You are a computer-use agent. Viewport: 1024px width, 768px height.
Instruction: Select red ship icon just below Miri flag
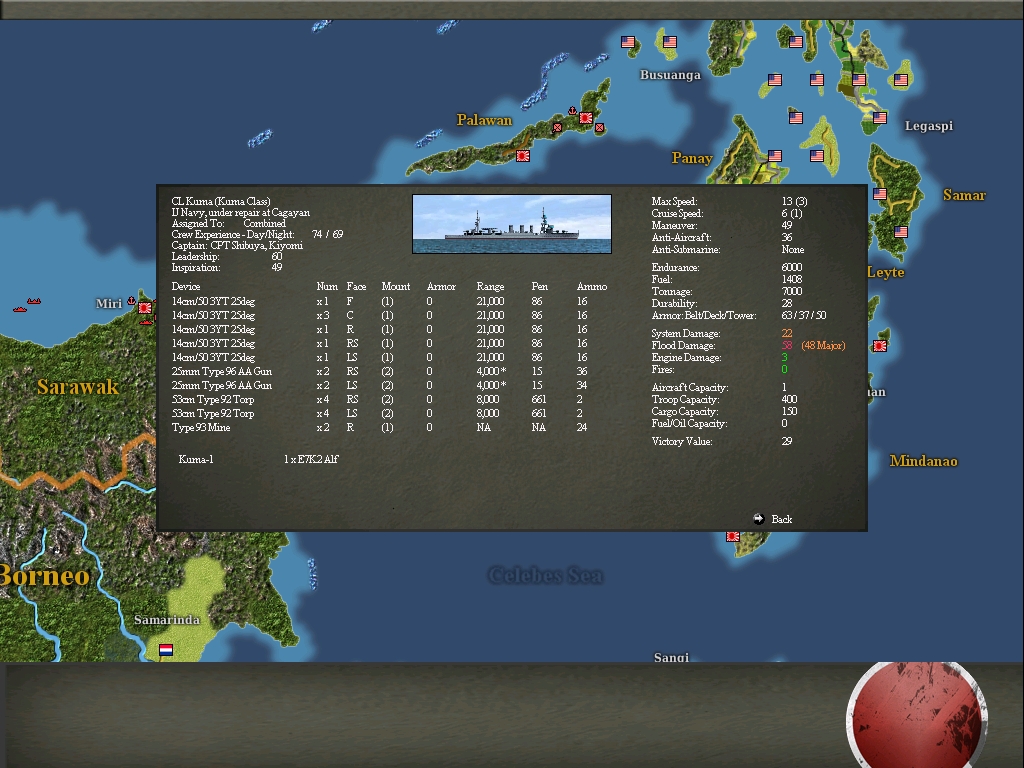(146, 321)
